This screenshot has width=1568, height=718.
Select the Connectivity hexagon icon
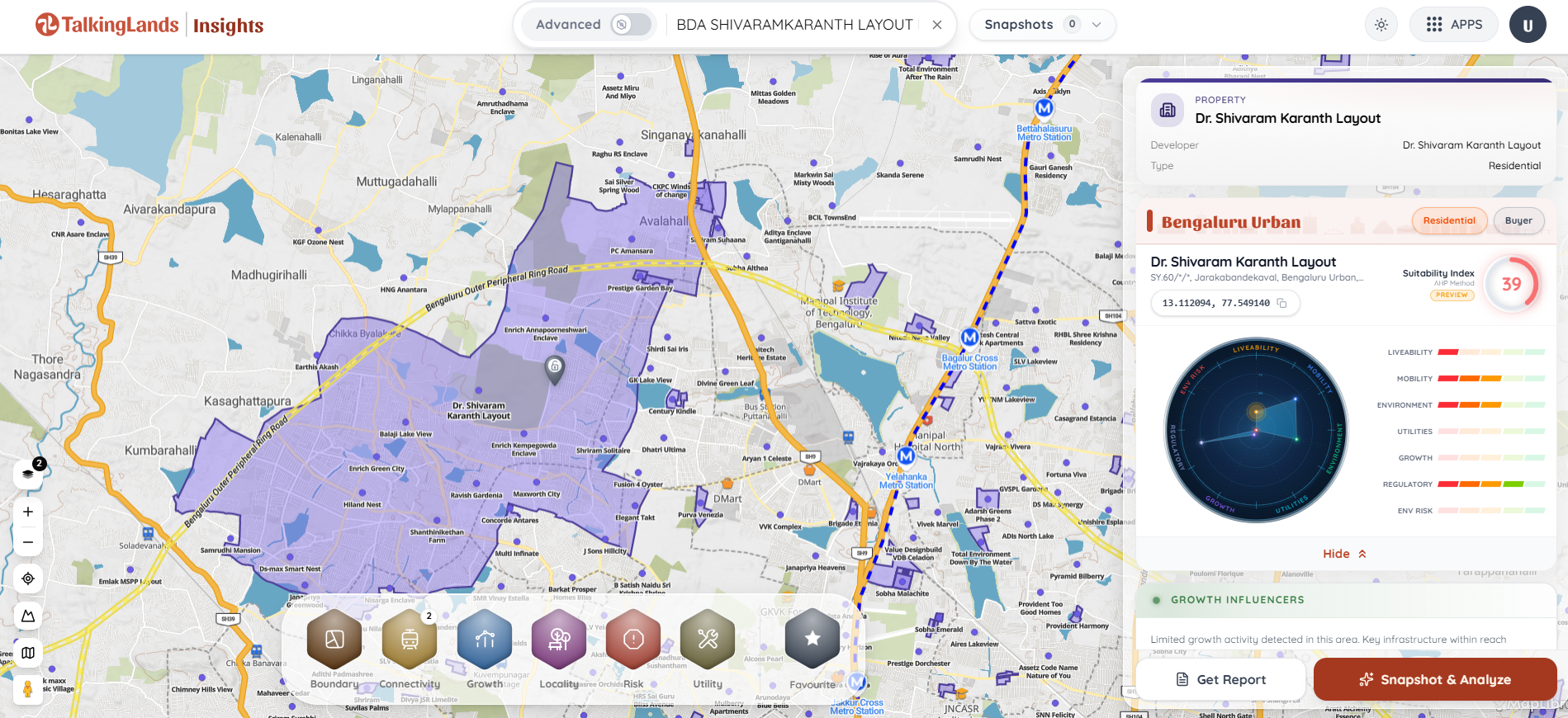(410, 640)
